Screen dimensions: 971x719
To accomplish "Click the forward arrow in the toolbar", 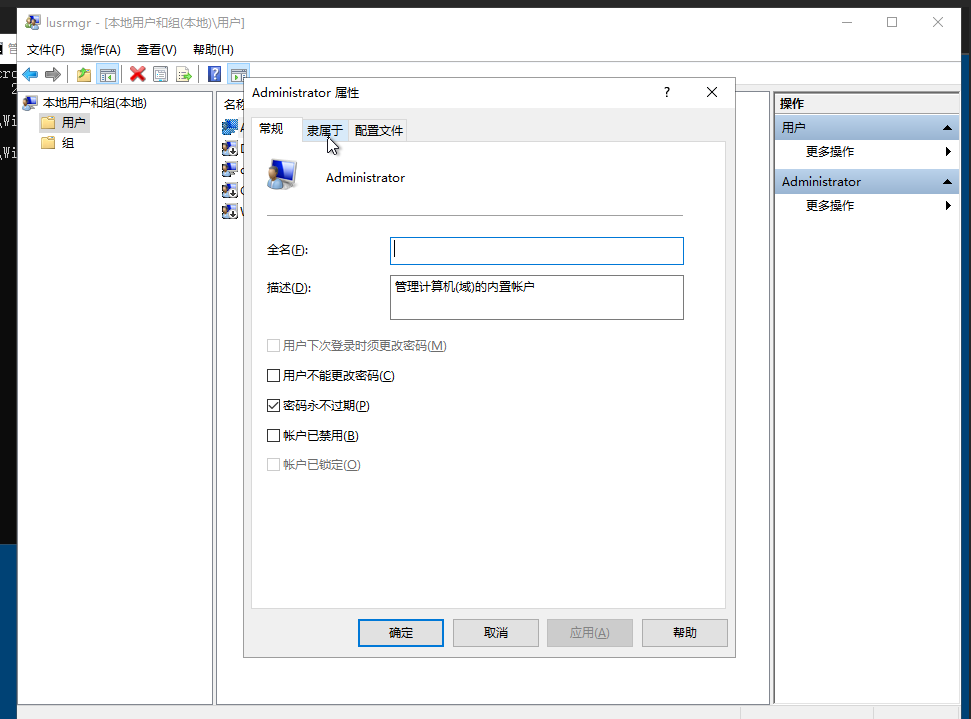I will [53, 75].
